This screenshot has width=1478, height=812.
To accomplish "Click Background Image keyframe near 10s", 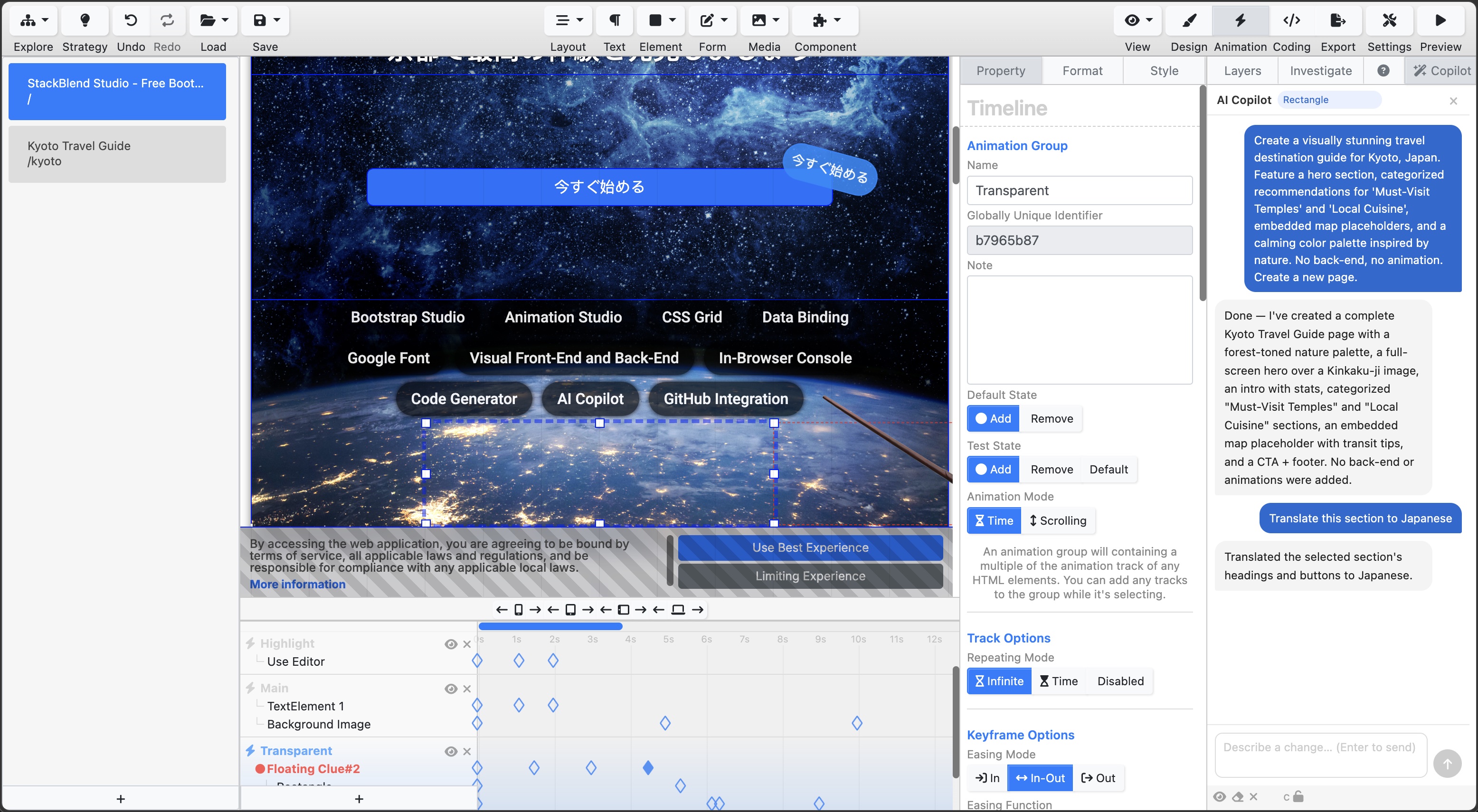I will click(x=857, y=723).
